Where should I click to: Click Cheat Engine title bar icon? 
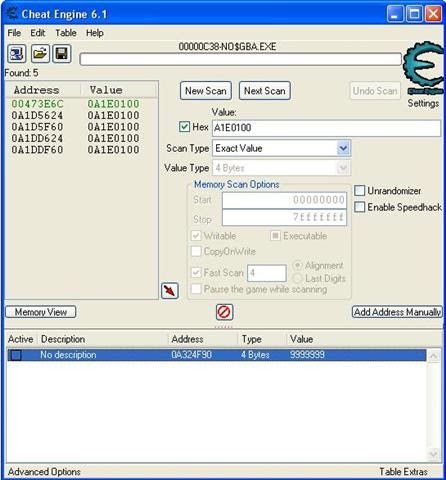(x=12, y=14)
